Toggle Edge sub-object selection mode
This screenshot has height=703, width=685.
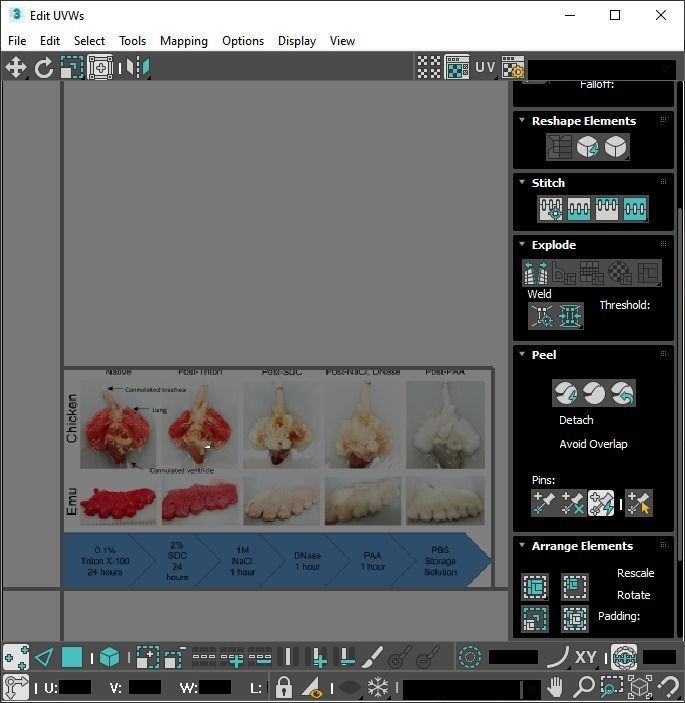(x=44, y=657)
